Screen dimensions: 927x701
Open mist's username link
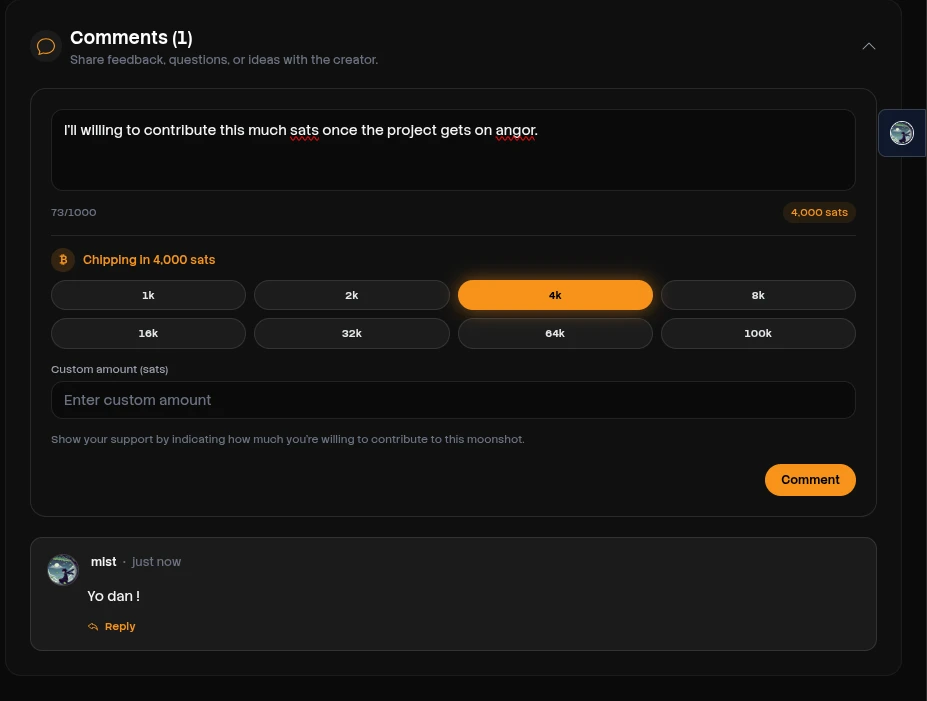pyautogui.click(x=103, y=562)
